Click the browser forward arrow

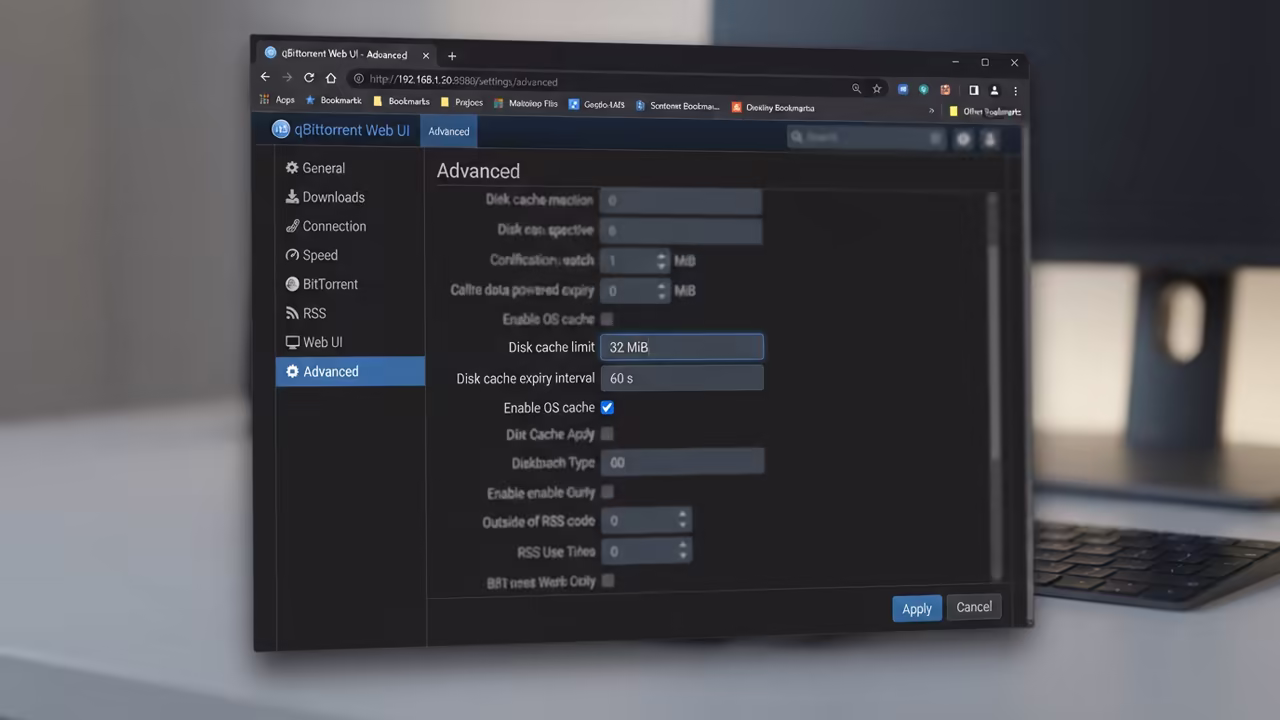(x=287, y=77)
